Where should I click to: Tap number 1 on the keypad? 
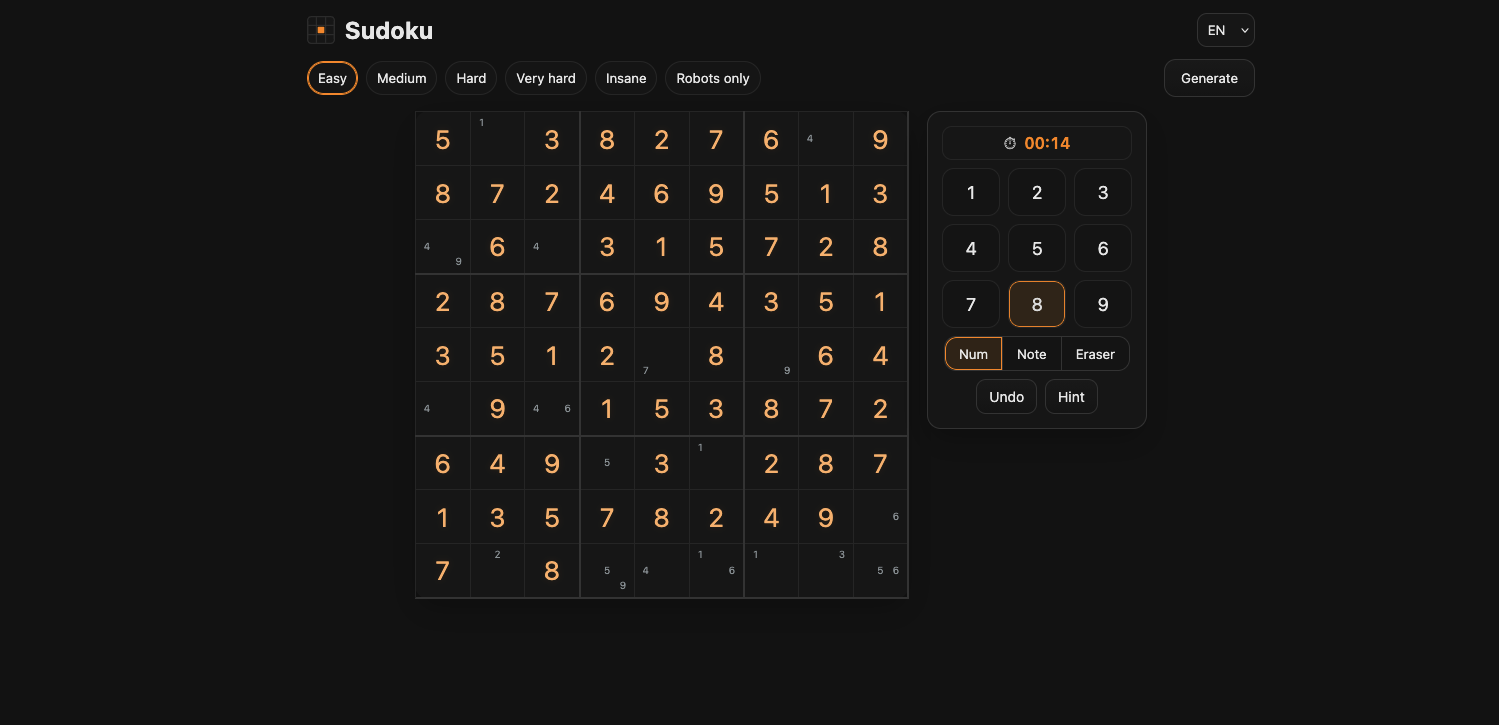click(x=971, y=192)
